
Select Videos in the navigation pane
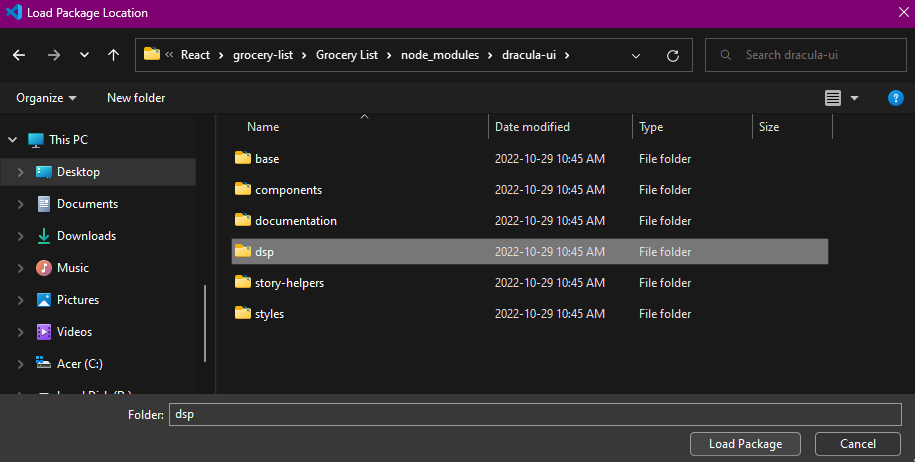pos(74,332)
